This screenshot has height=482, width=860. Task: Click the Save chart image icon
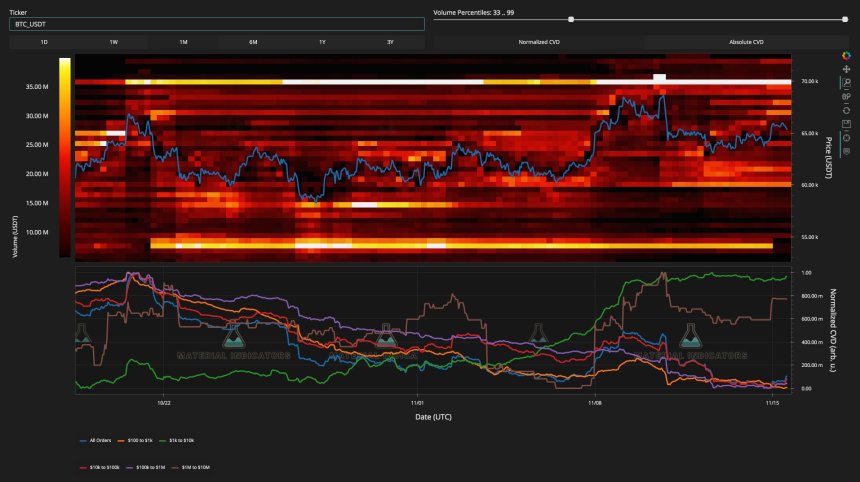pyautogui.click(x=847, y=123)
